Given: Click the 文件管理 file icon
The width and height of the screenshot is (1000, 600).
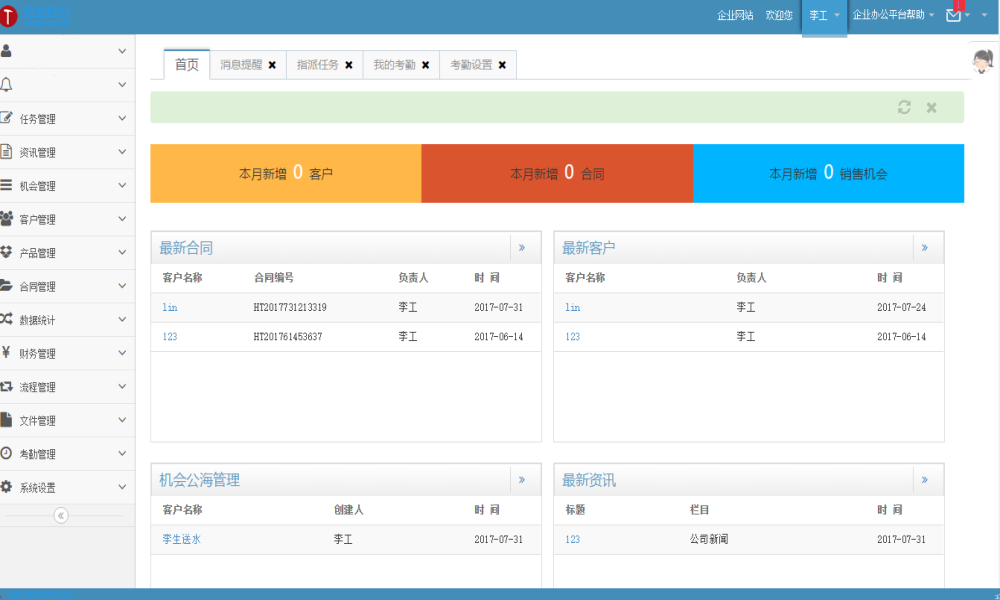Looking at the screenshot, I should tap(6, 420).
